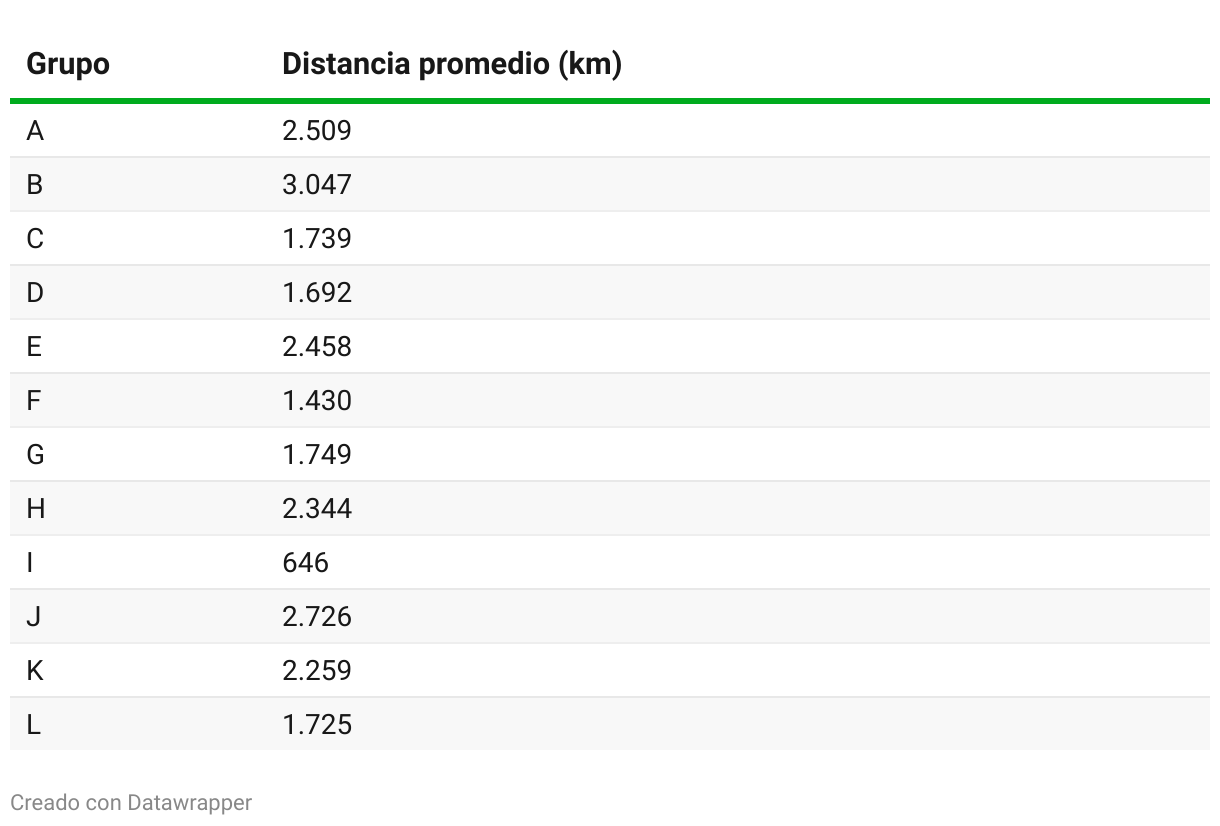This screenshot has height=826, width=1220.
Task: Click the value 1.725 in last row
Action: click(317, 725)
